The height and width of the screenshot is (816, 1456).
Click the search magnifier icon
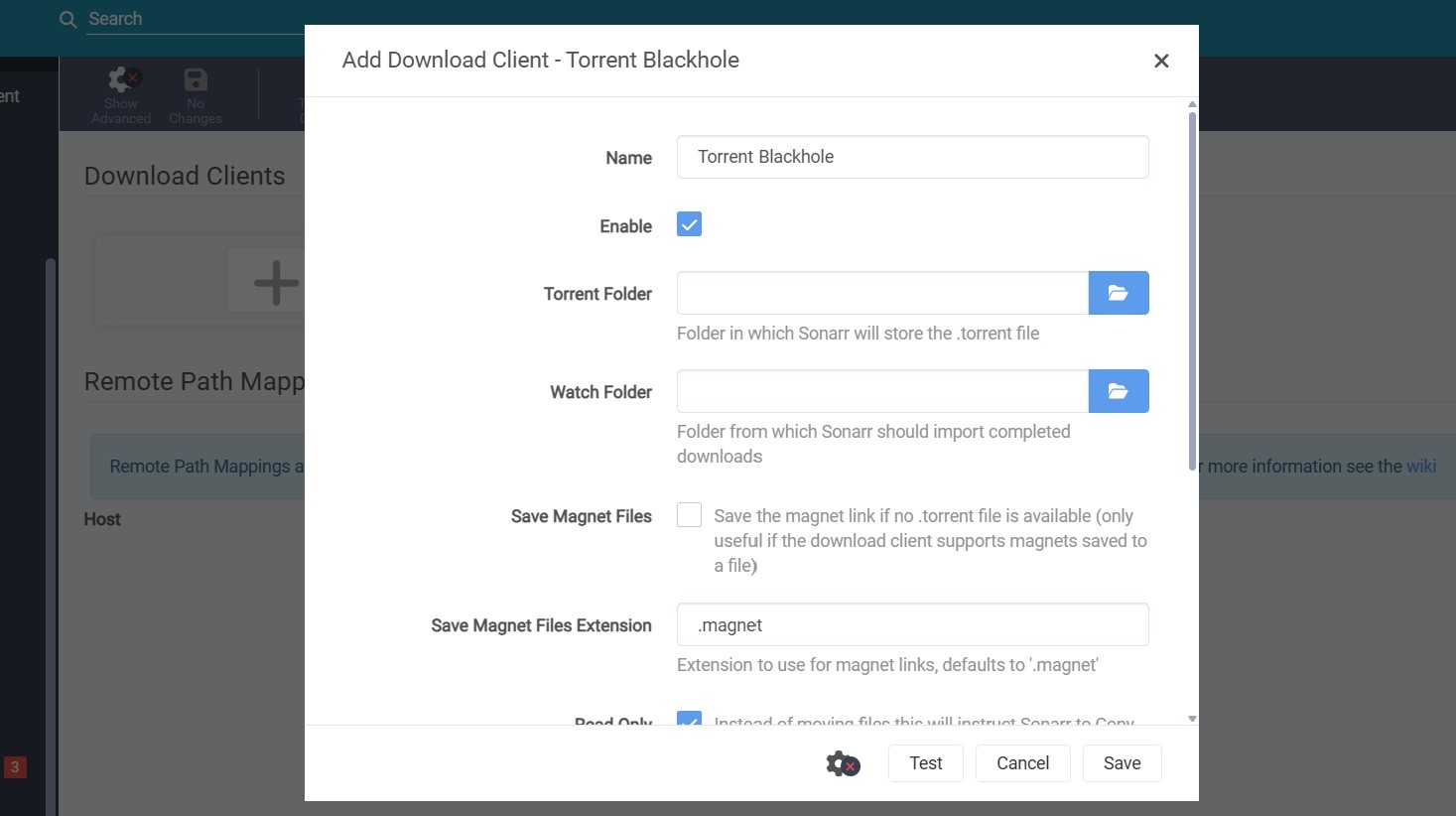[x=67, y=19]
